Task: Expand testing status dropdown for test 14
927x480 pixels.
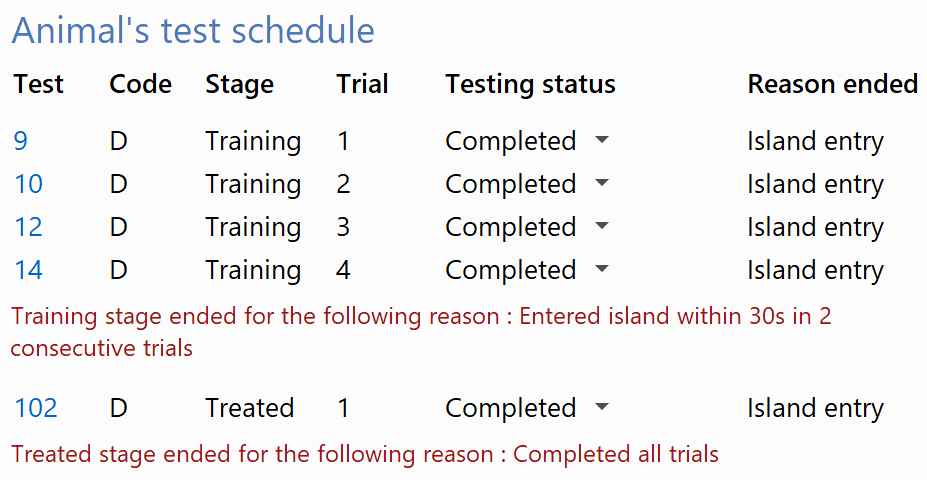Action: pyautogui.click(x=602, y=270)
